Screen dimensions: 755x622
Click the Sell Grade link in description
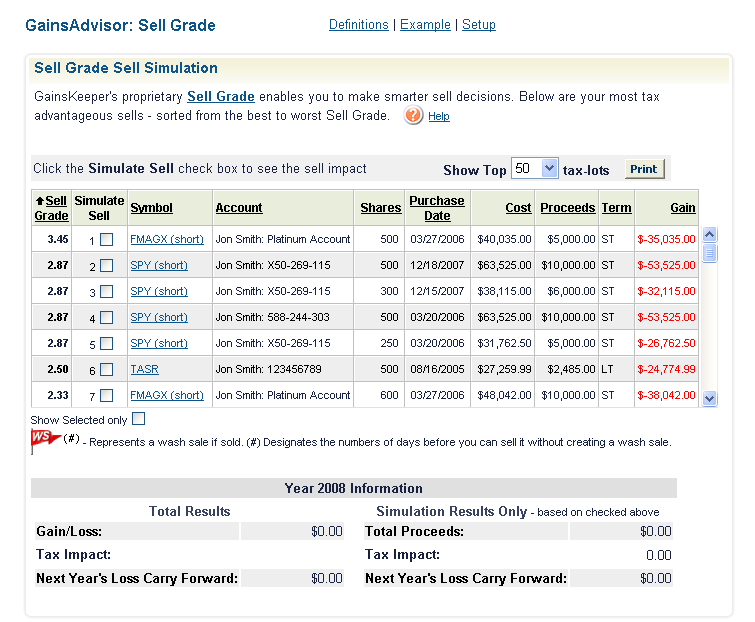pos(221,97)
